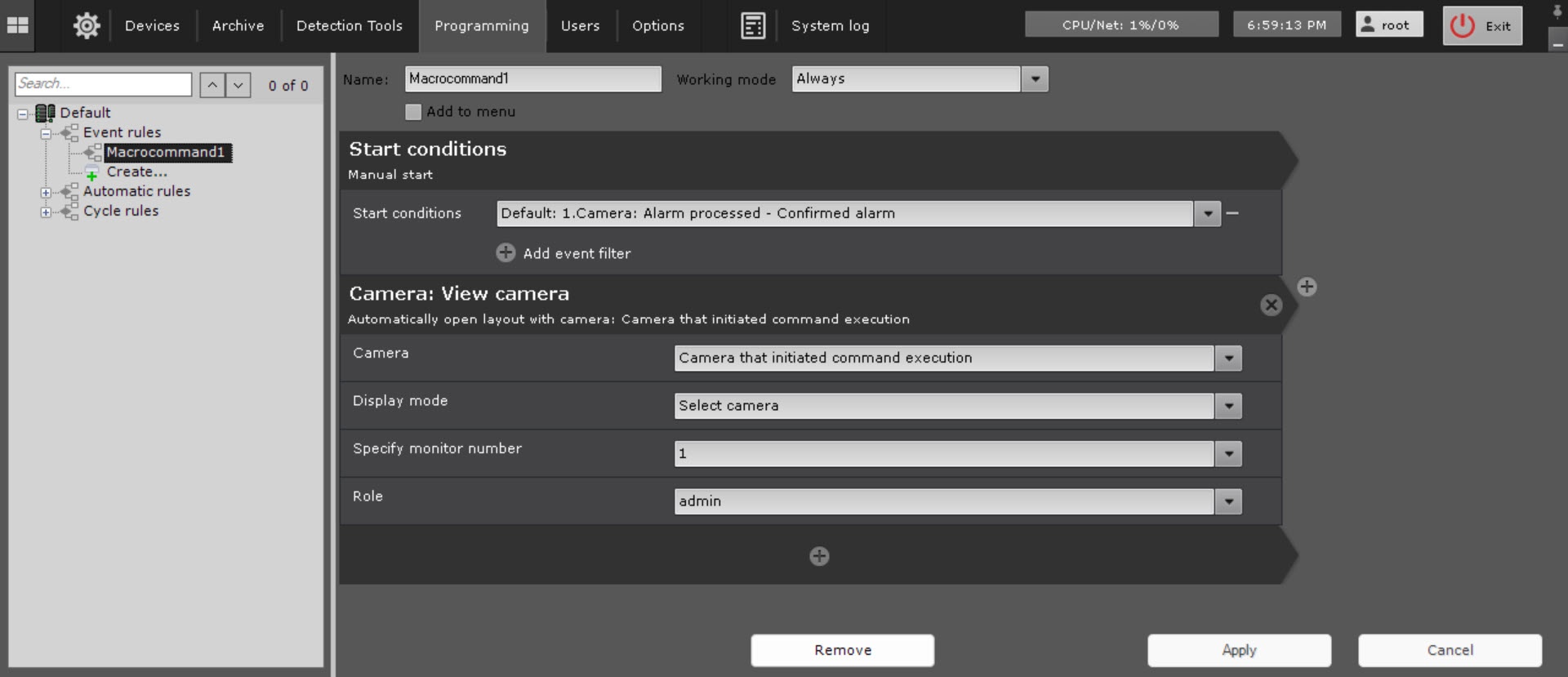Expand the Automatic rules tree node
This screenshot has width=1568, height=677.
click(x=47, y=193)
